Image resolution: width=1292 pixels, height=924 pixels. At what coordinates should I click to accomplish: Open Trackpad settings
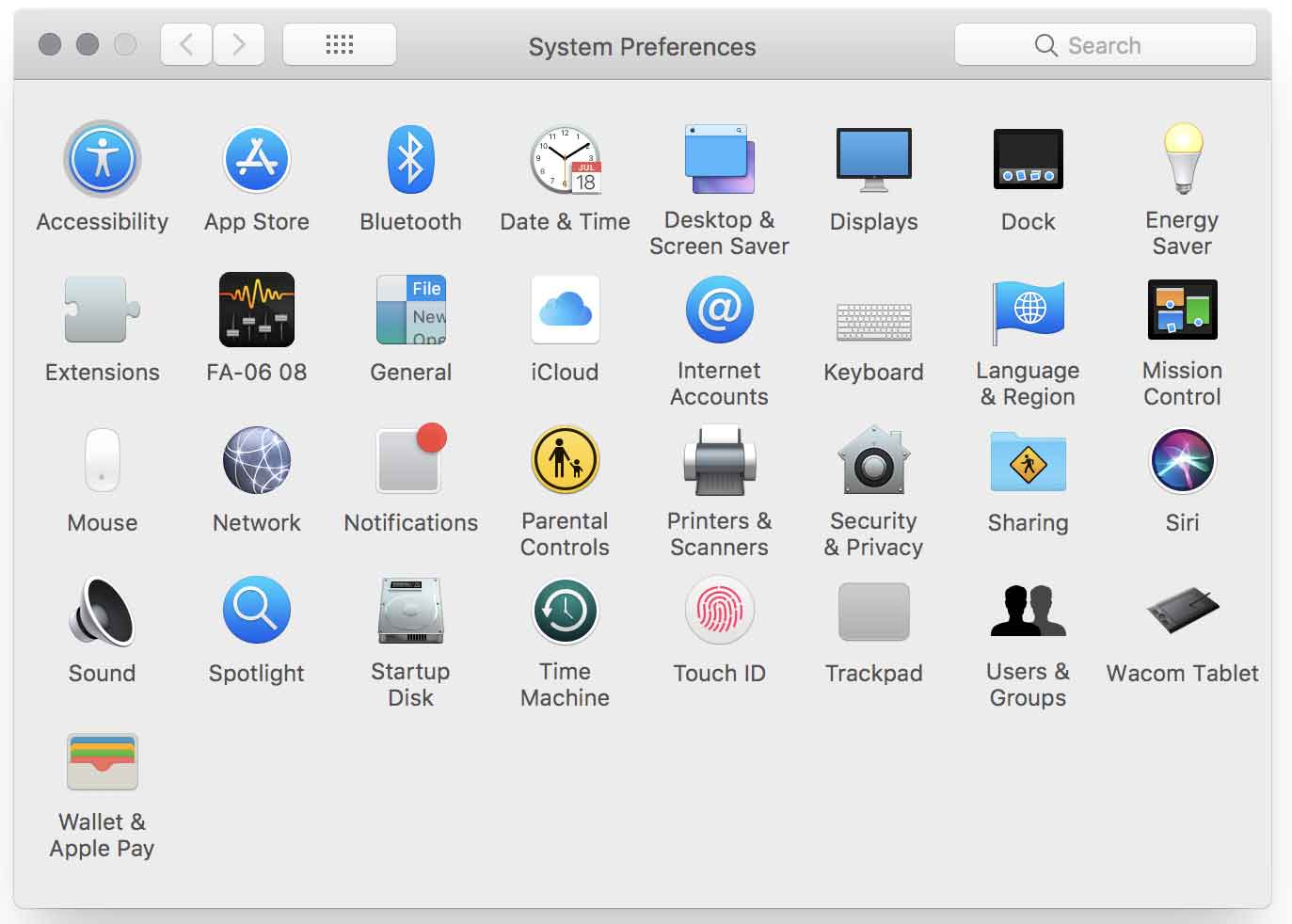874,612
